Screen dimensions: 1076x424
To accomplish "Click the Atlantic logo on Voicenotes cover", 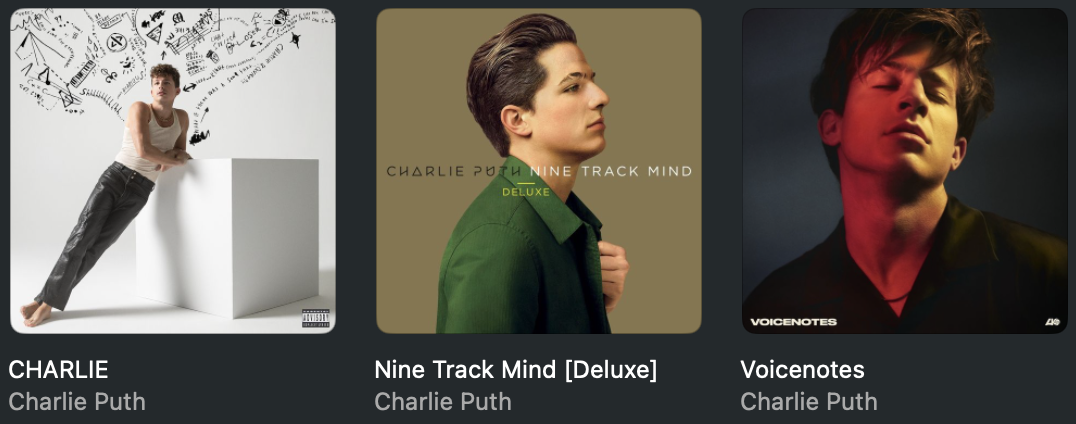I will [1051, 322].
